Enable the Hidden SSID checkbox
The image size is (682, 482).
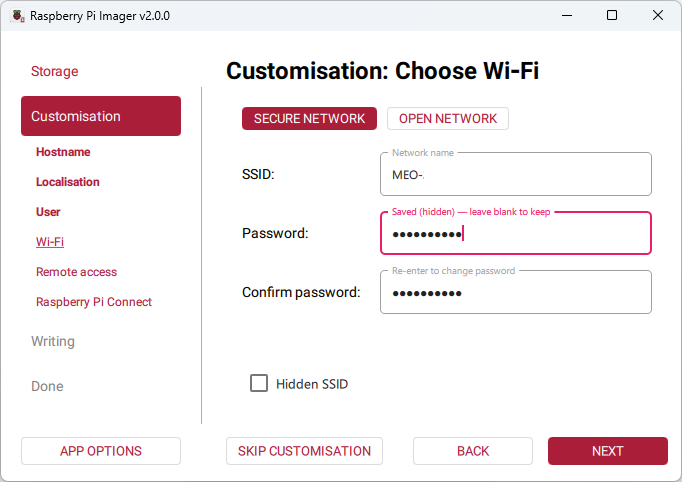coord(259,383)
